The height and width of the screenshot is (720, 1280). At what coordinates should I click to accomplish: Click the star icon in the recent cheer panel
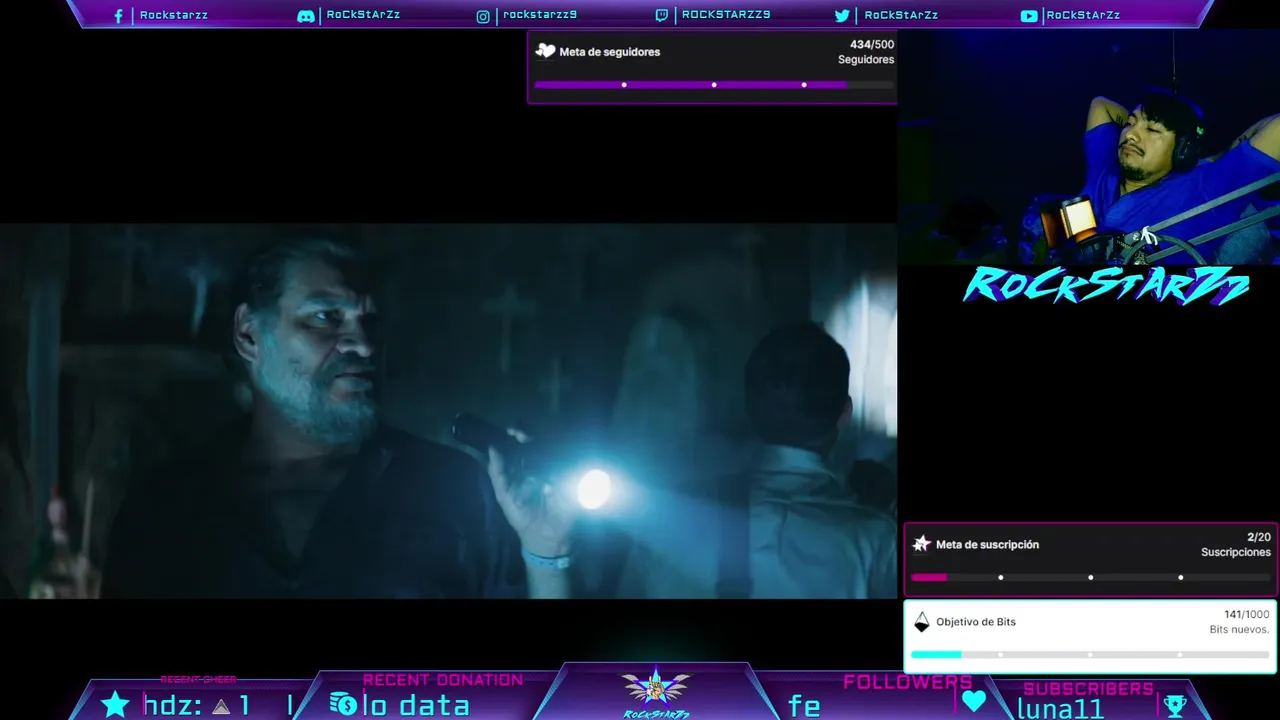point(116,704)
